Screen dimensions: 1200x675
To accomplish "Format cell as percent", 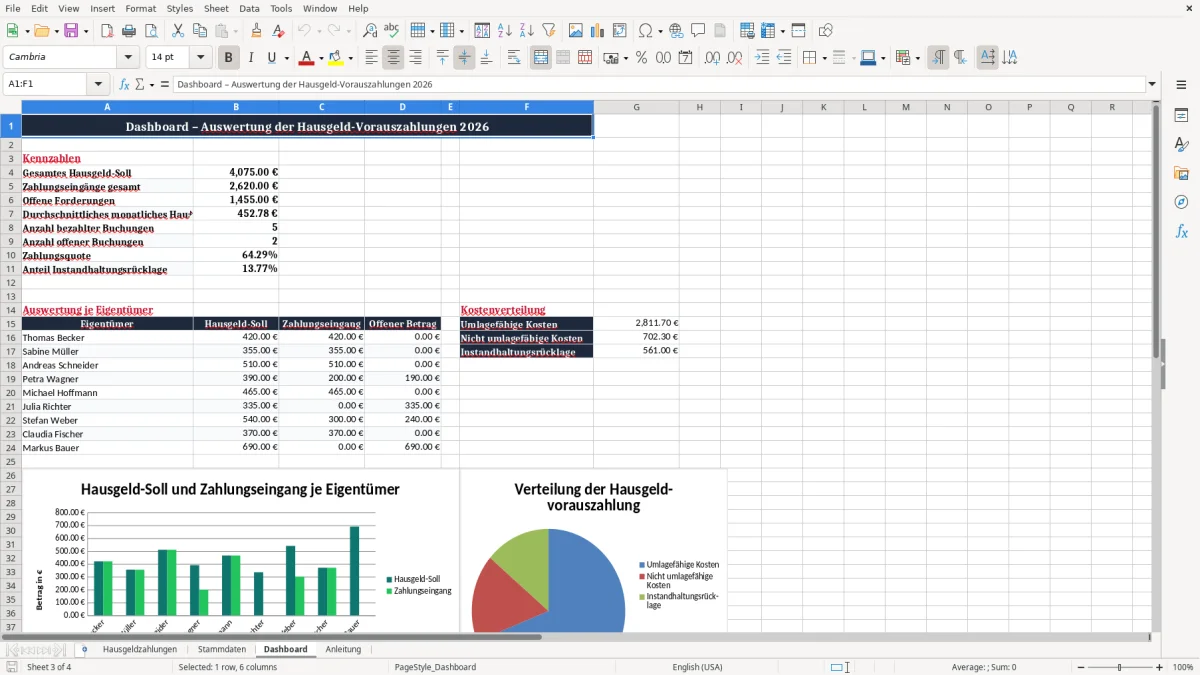I will (641, 57).
